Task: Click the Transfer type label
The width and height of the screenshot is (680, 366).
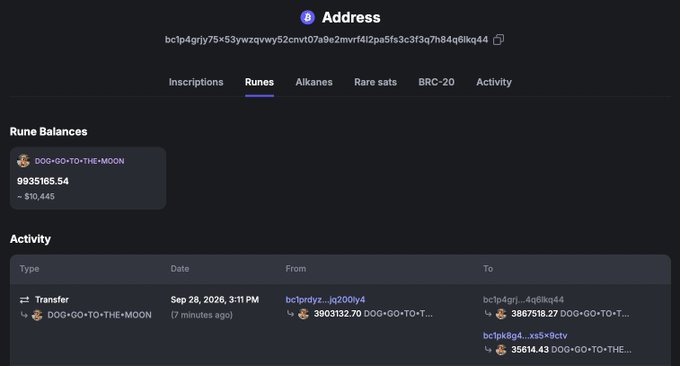Action: point(52,300)
